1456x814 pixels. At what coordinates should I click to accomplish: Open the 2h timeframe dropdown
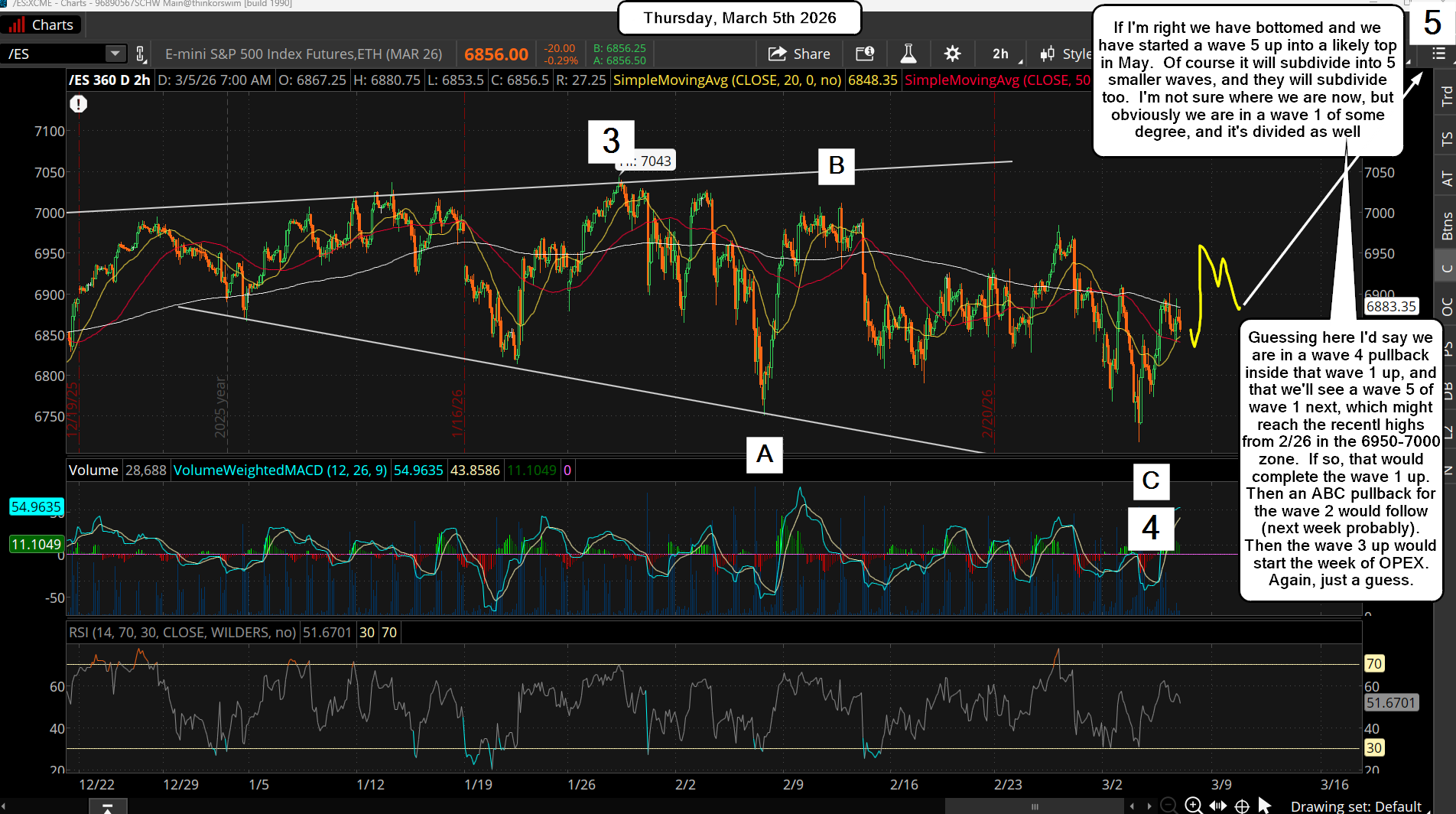click(1003, 54)
